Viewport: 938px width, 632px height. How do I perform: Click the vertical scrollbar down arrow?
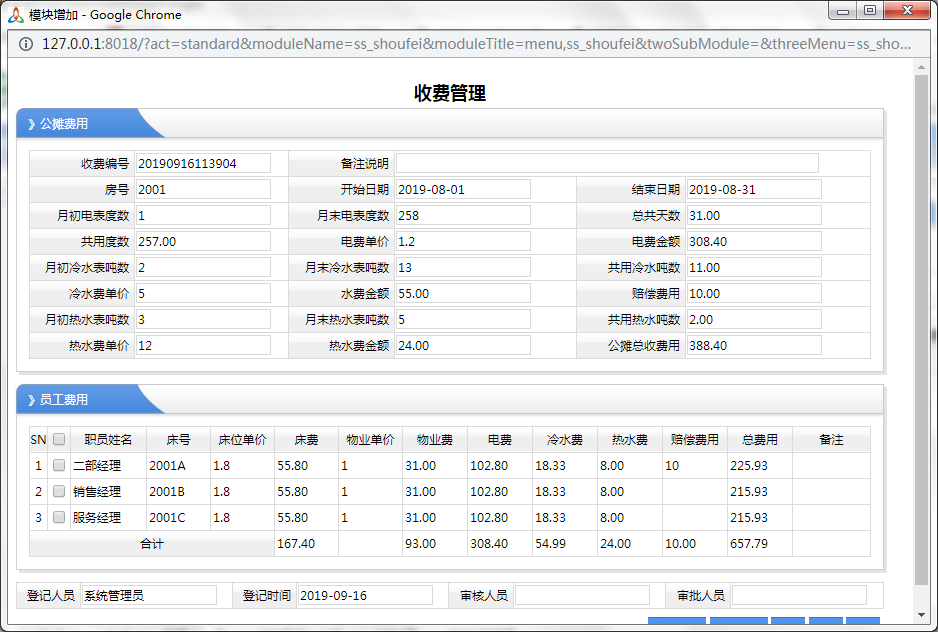point(921,614)
